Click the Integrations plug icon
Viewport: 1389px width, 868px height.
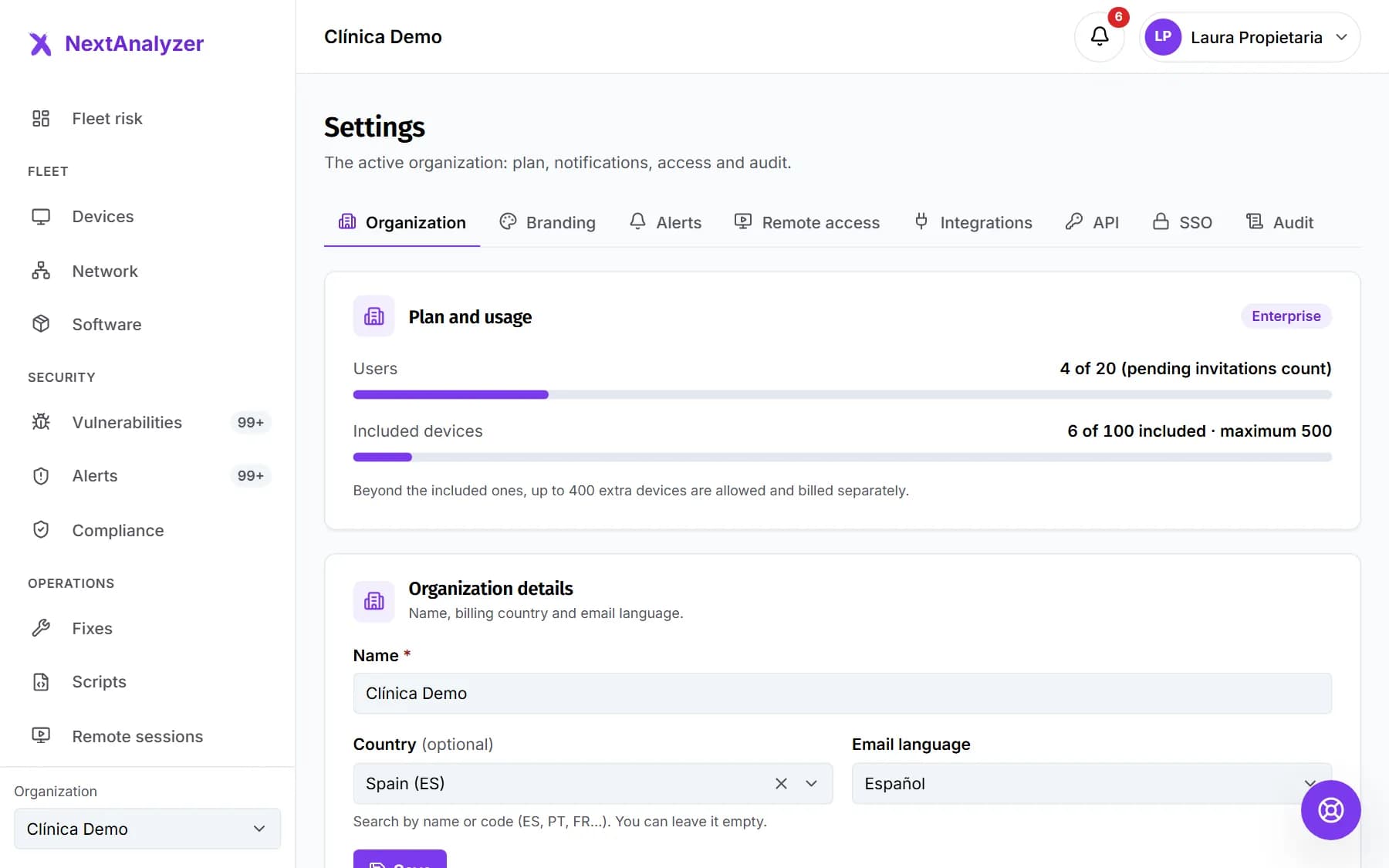point(921,222)
